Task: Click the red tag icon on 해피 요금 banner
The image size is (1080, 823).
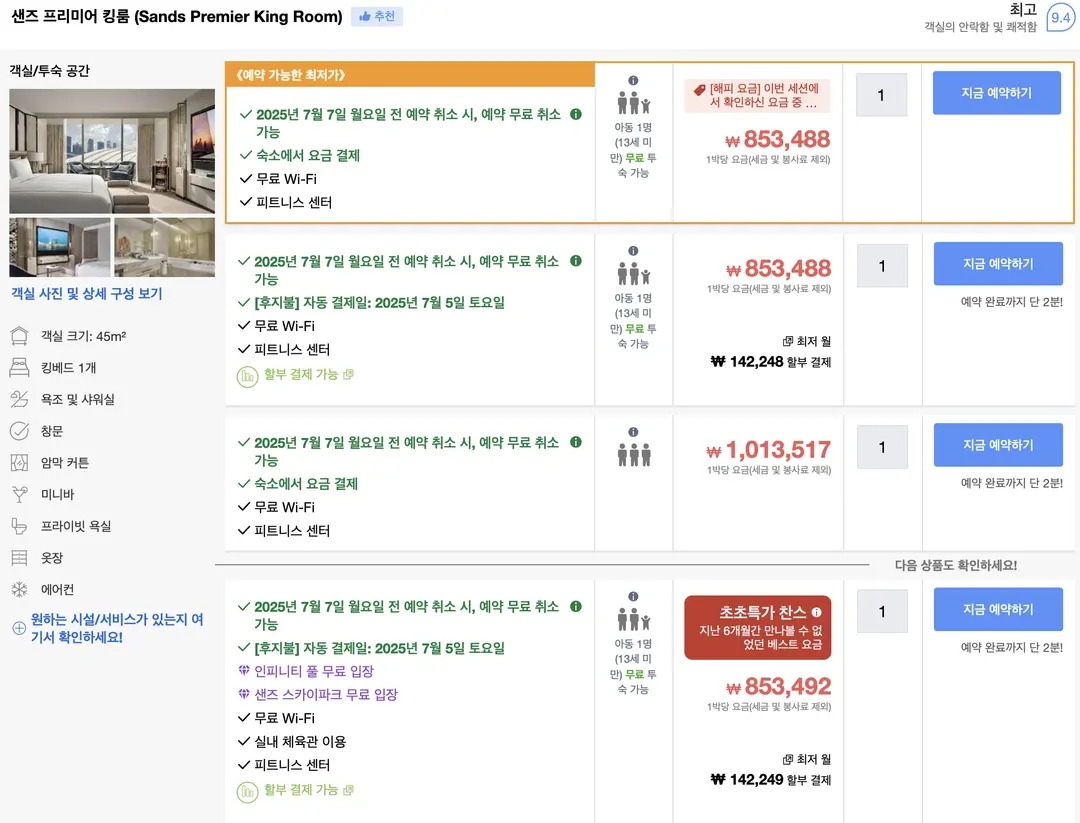Action: pyautogui.click(x=700, y=90)
